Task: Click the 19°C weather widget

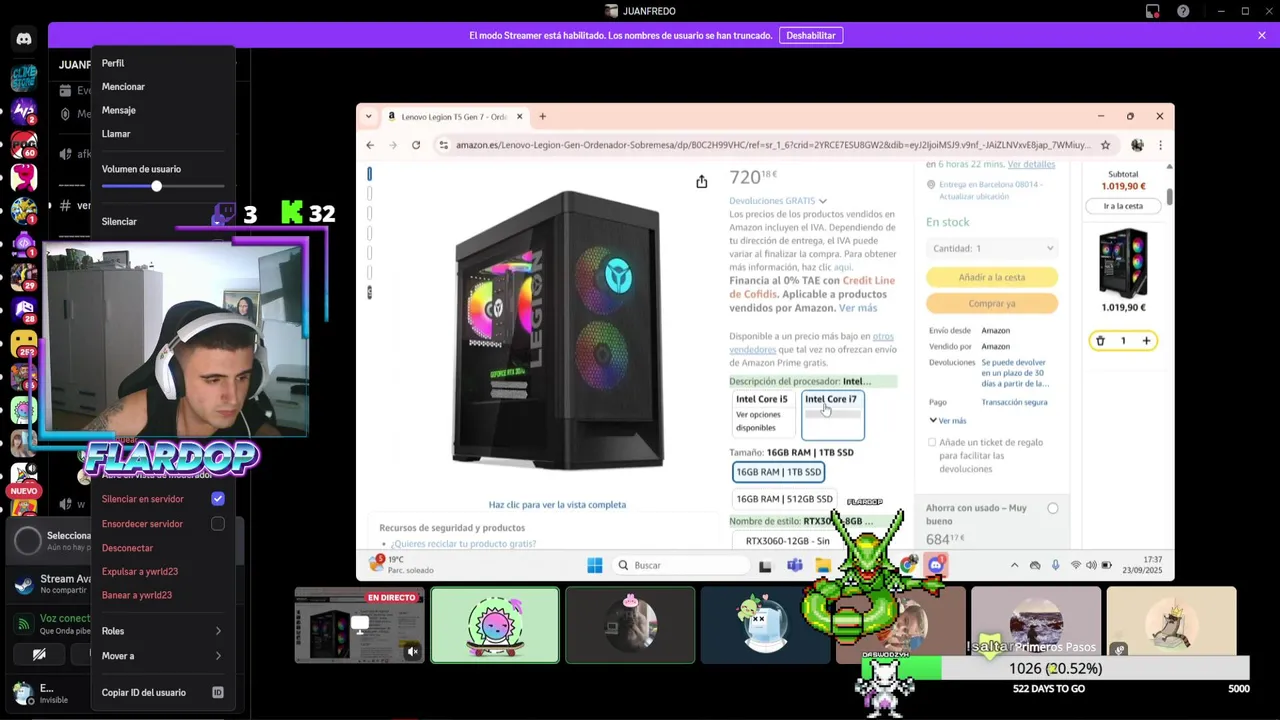Action: point(400,565)
